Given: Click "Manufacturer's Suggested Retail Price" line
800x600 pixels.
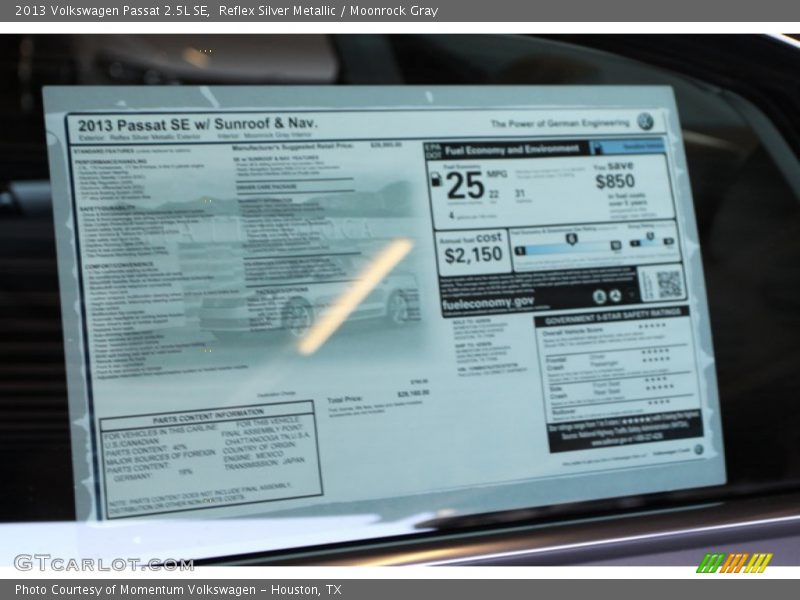Looking at the screenshot, I should [x=292, y=147].
